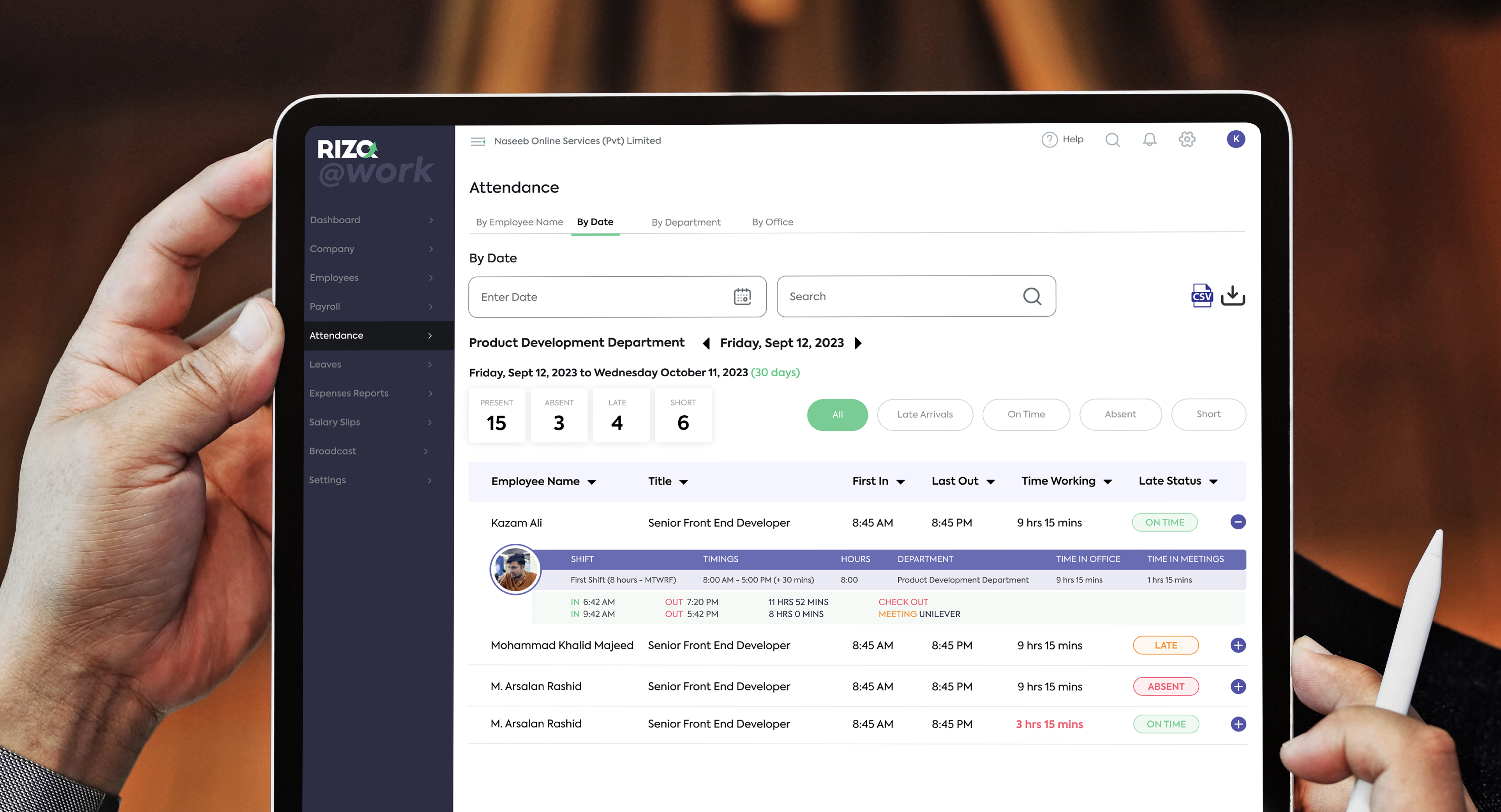Click Naseeb Online Services (Pvt) Limited text
This screenshot has width=1501, height=812.
click(x=577, y=141)
